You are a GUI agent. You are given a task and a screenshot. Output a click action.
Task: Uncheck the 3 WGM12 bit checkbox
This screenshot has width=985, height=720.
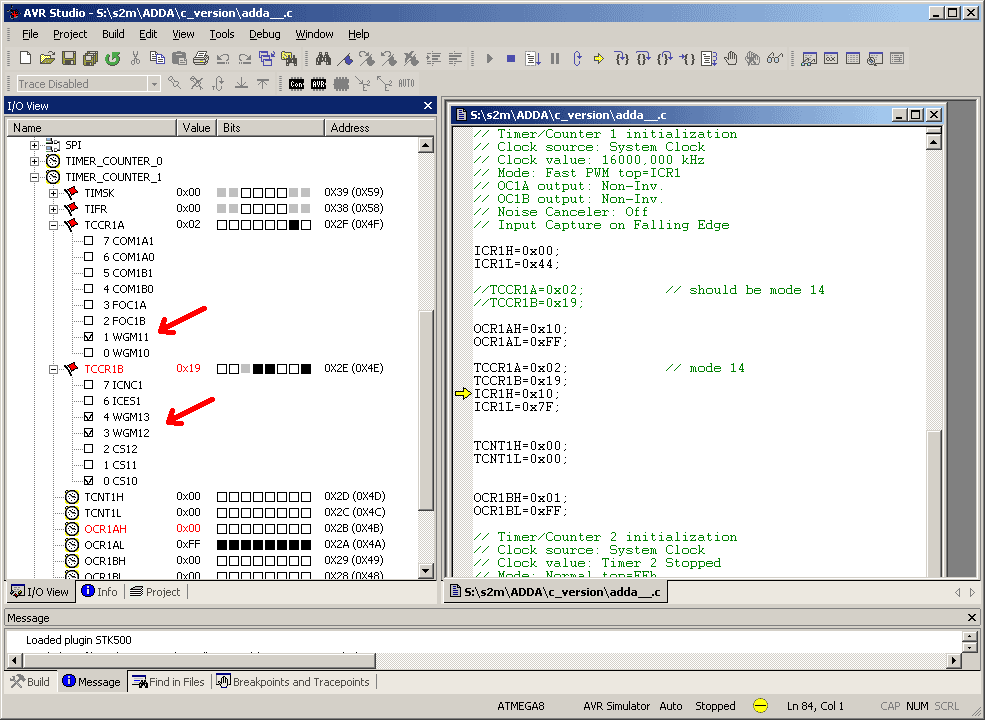click(x=89, y=432)
